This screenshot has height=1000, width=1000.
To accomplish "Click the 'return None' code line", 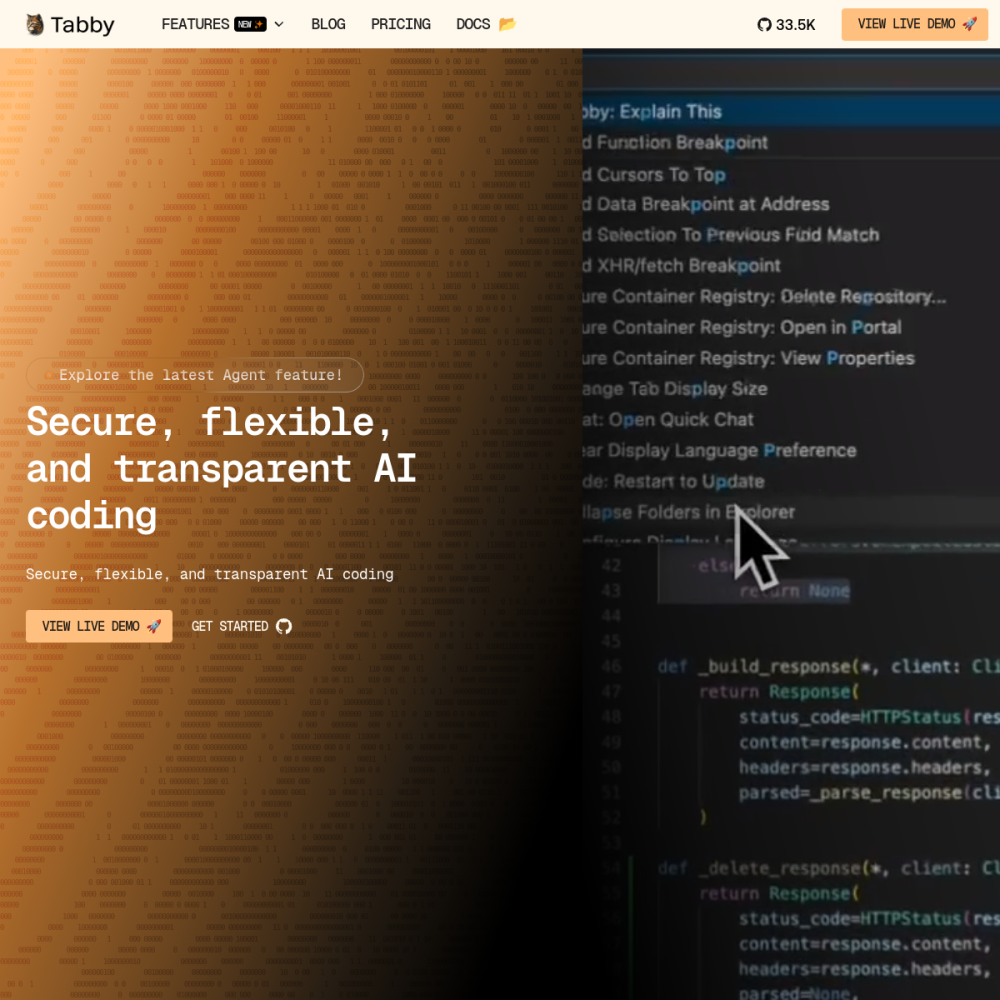I will [795, 591].
